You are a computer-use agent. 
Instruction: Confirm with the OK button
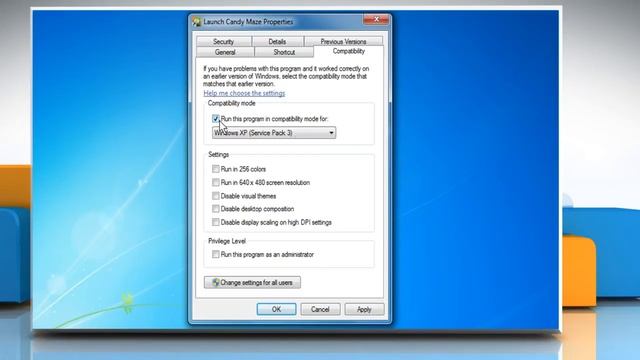point(276,309)
